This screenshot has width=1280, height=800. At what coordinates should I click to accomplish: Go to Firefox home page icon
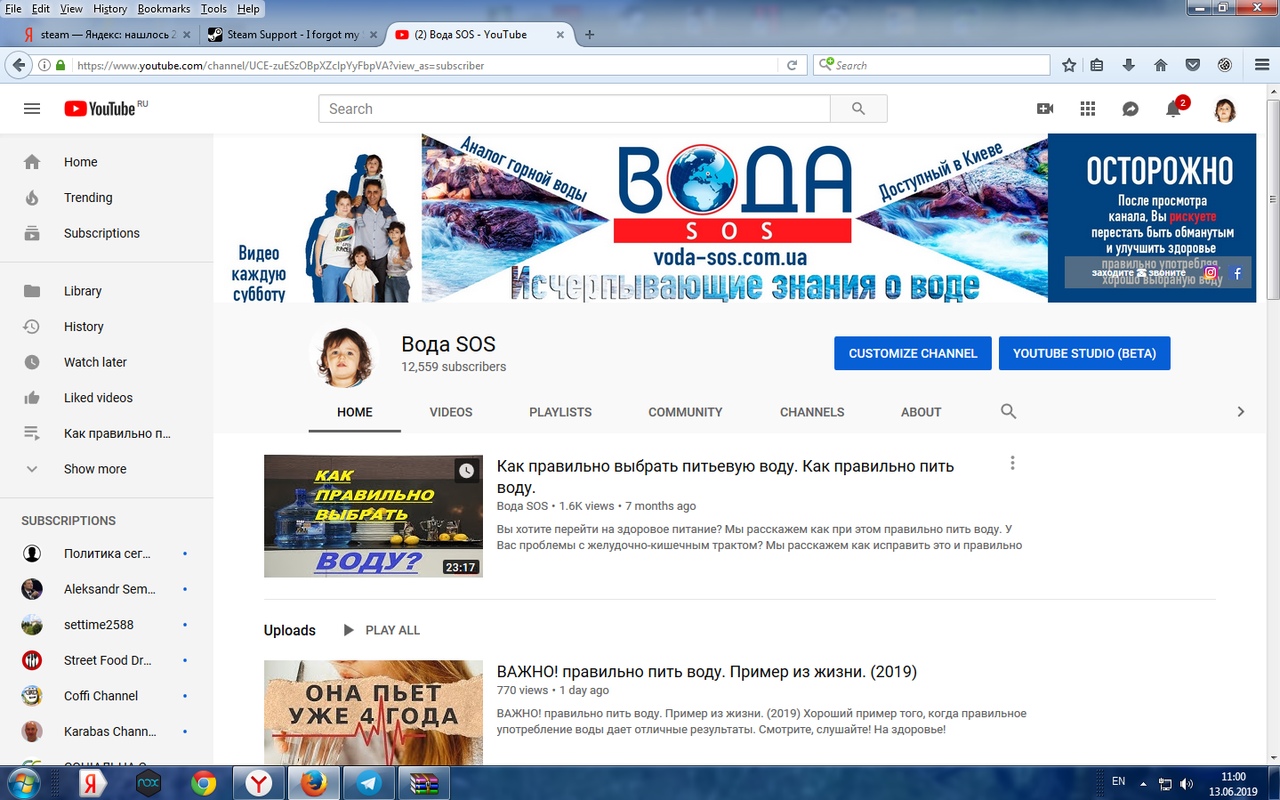point(1161,65)
